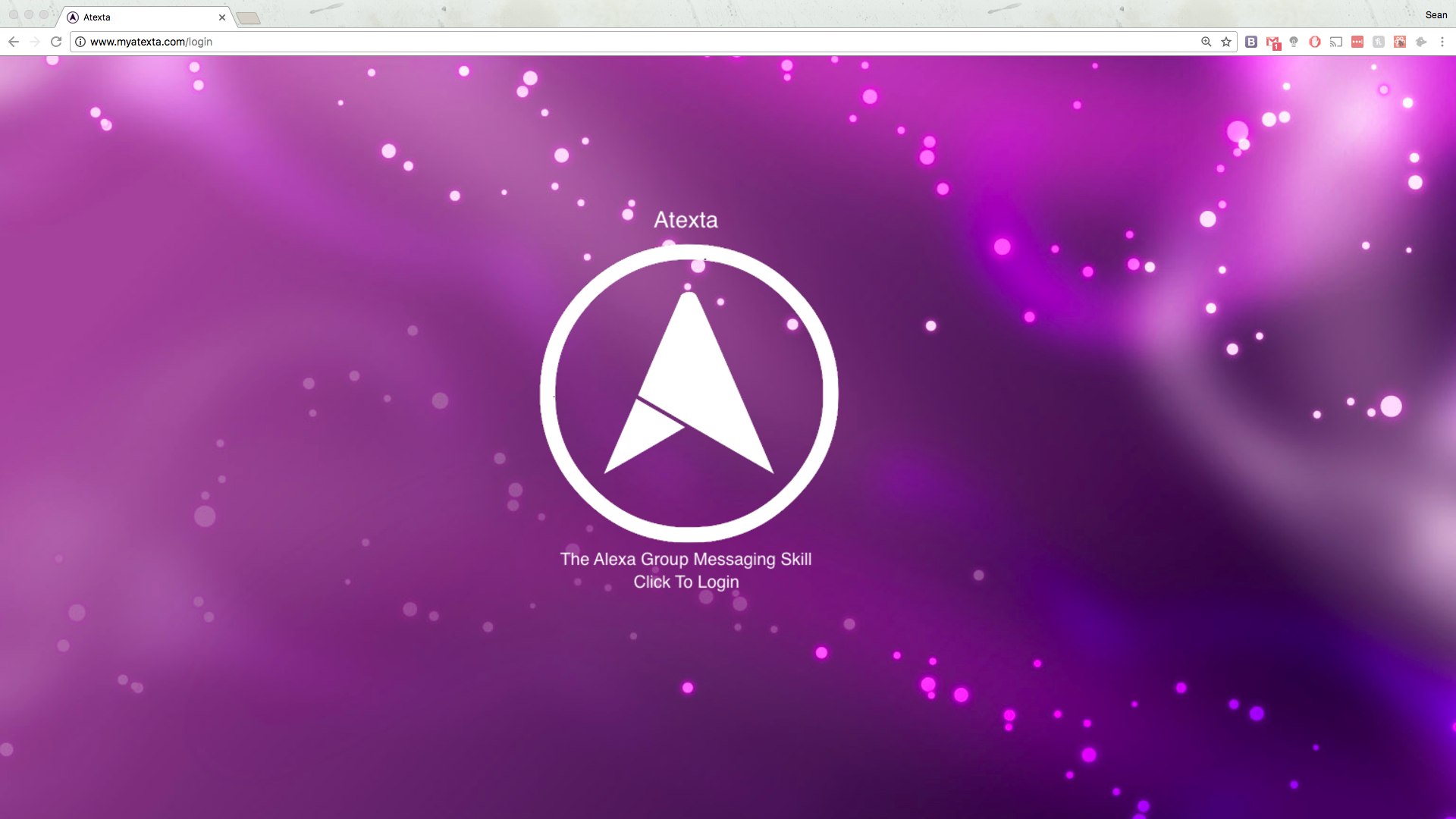
Task: Click the lightbulb extension icon
Action: click(1294, 42)
